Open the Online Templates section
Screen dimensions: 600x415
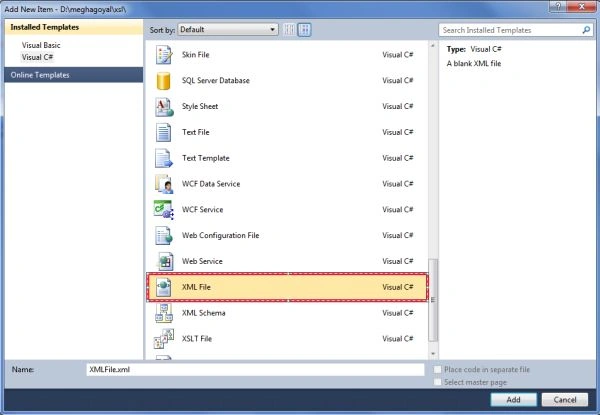[x=74, y=75]
